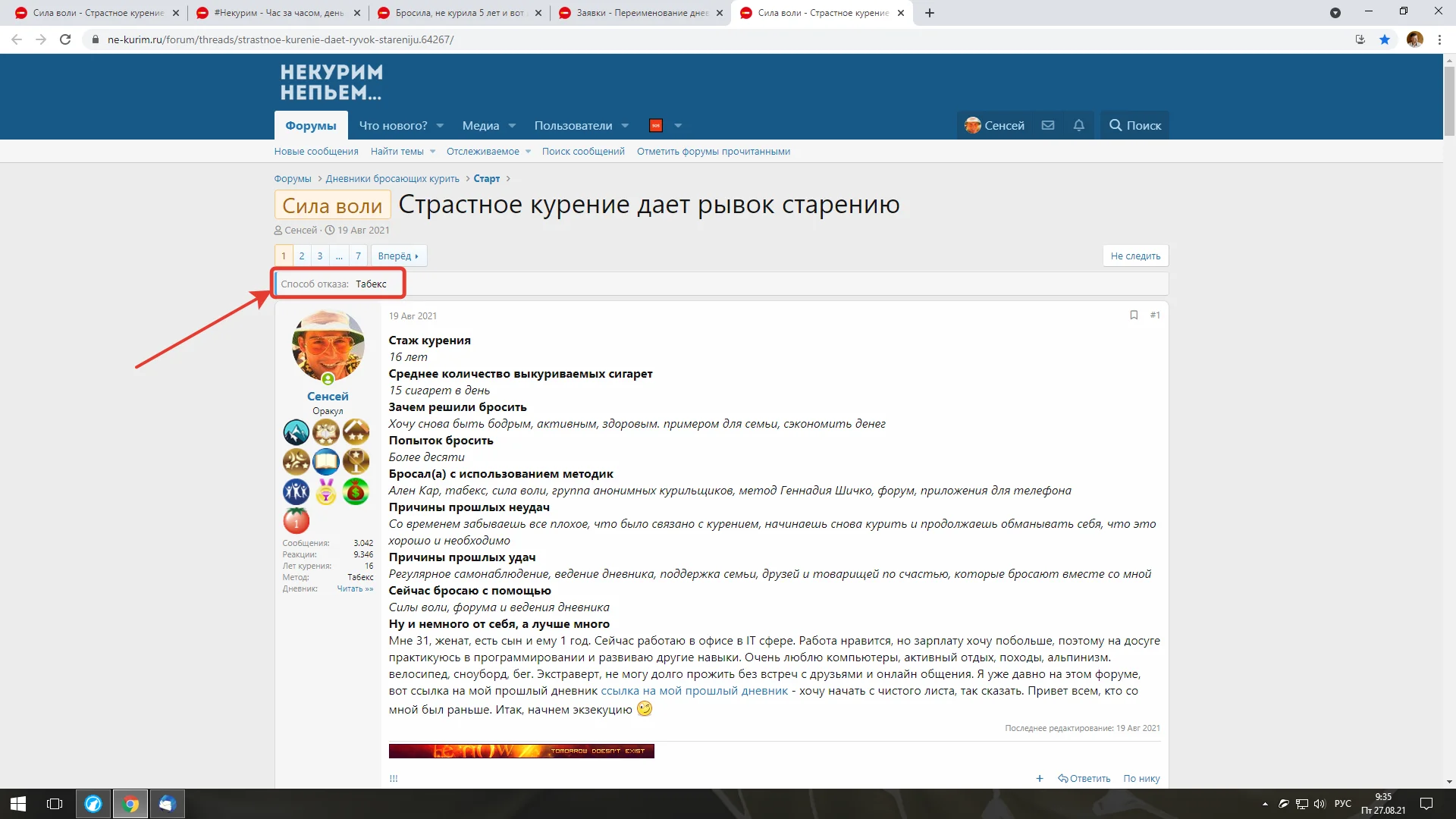Click the browser reload page icon
This screenshot has height=819, width=1456.
65,39
